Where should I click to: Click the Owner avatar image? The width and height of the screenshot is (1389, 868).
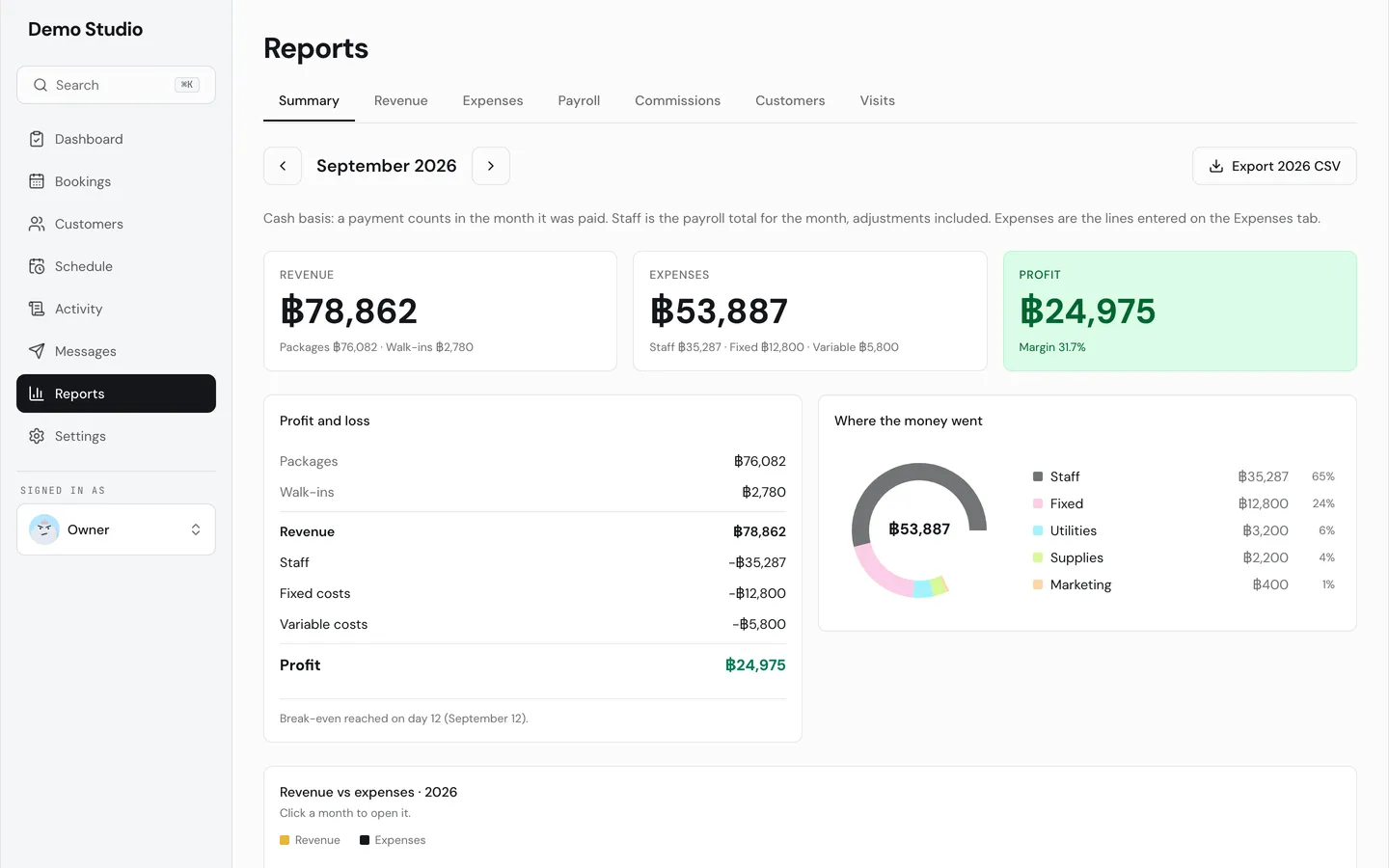(44, 529)
